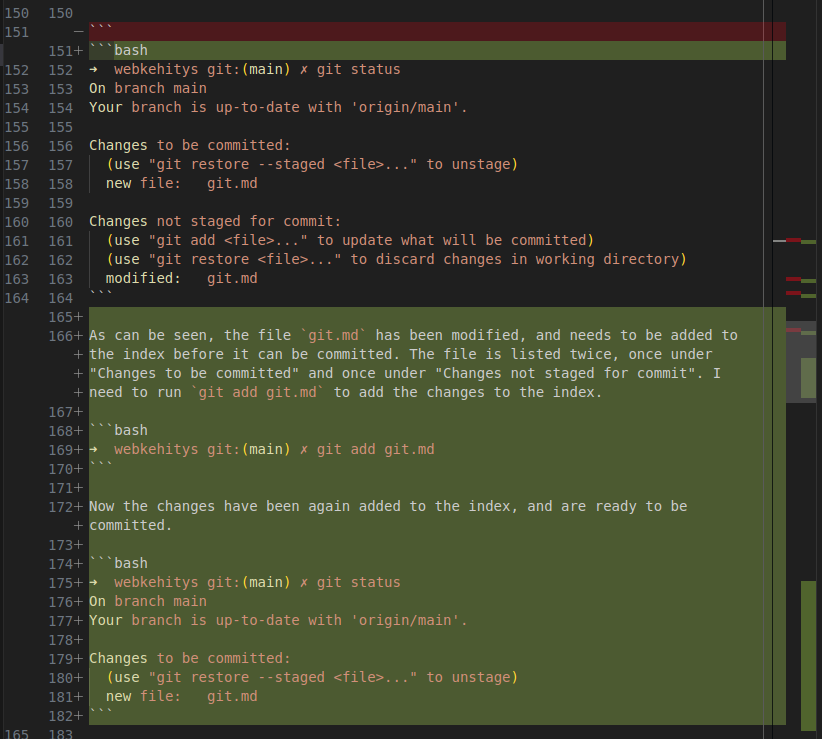Viewport: 822px width, 739px height.
Task: Click the "git status" command on line 152
Action: coord(358,70)
